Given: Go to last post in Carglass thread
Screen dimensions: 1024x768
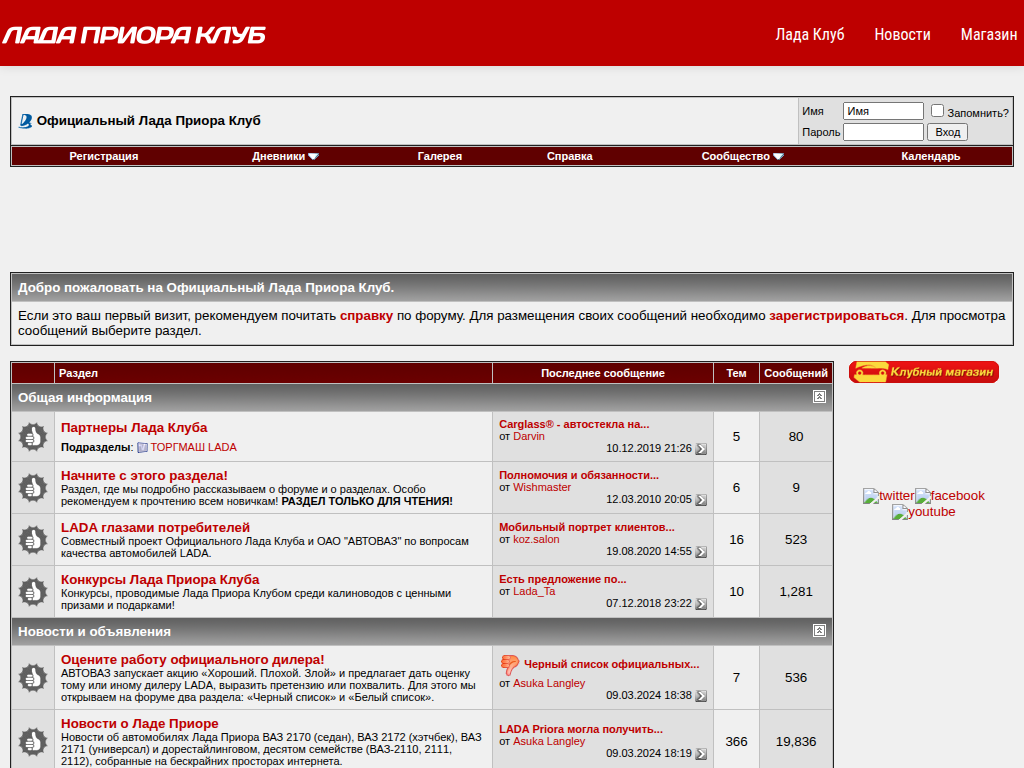Looking at the screenshot, I should point(701,449).
